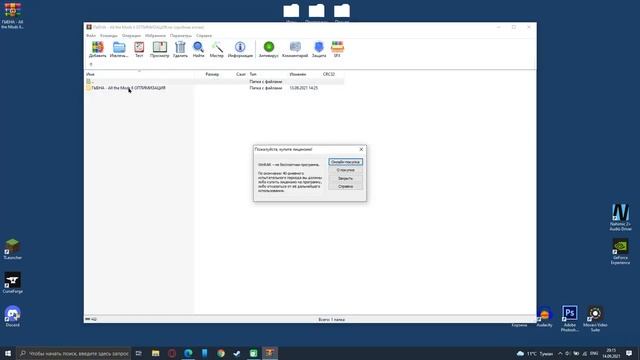Viewport: 640px width, 360px height.
Task: Show hidden tray icons chevron
Action: (x=560, y=353)
